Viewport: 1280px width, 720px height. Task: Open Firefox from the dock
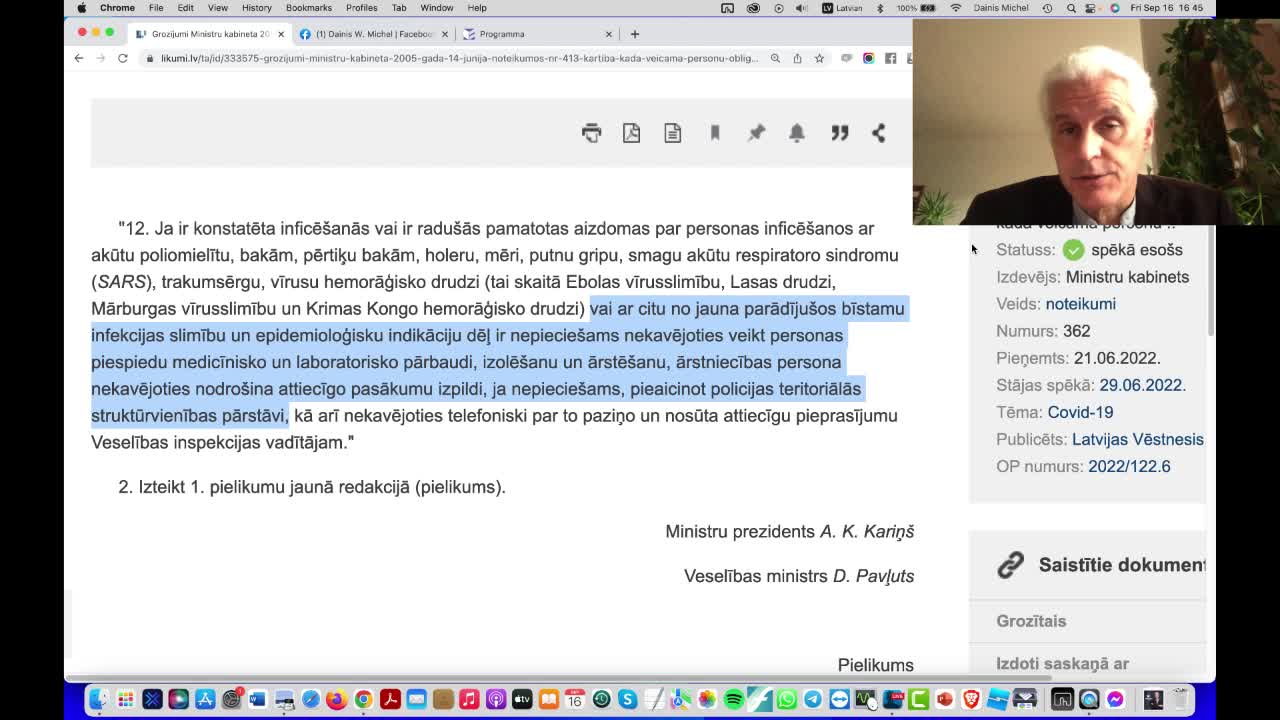pos(337,699)
